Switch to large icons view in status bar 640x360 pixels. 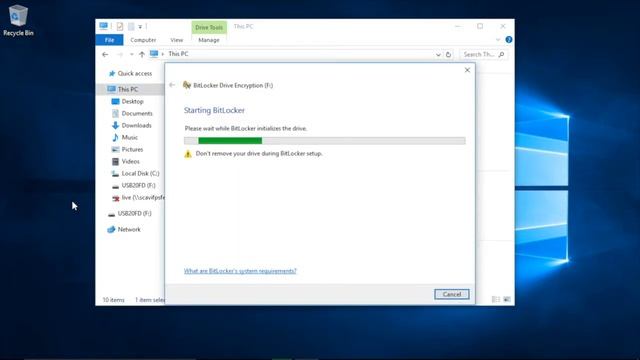(x=507, y=300)
